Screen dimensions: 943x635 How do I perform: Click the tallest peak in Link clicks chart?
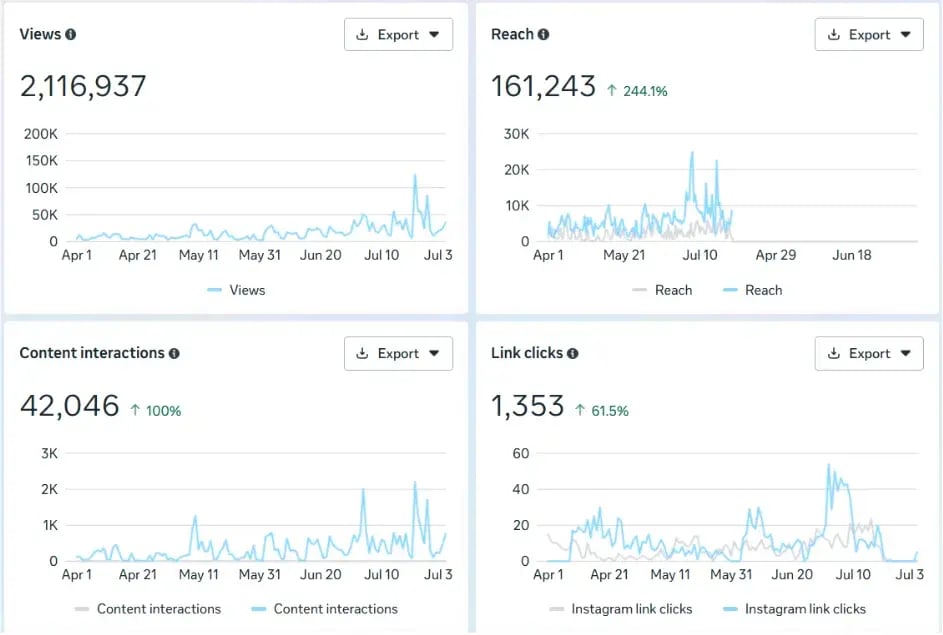(829, 465)
